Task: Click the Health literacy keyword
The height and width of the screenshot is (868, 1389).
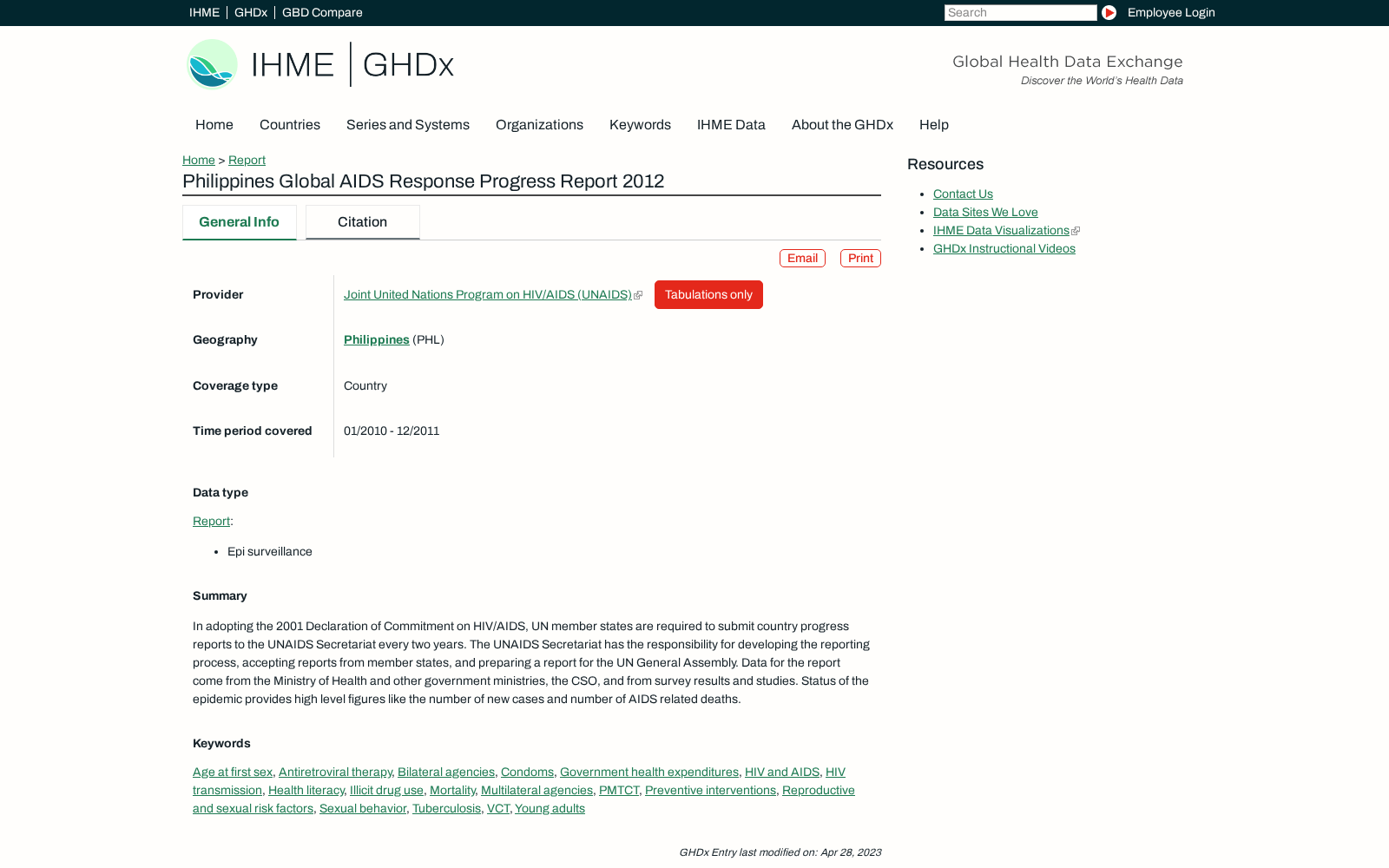Action: tap(306, 791)
